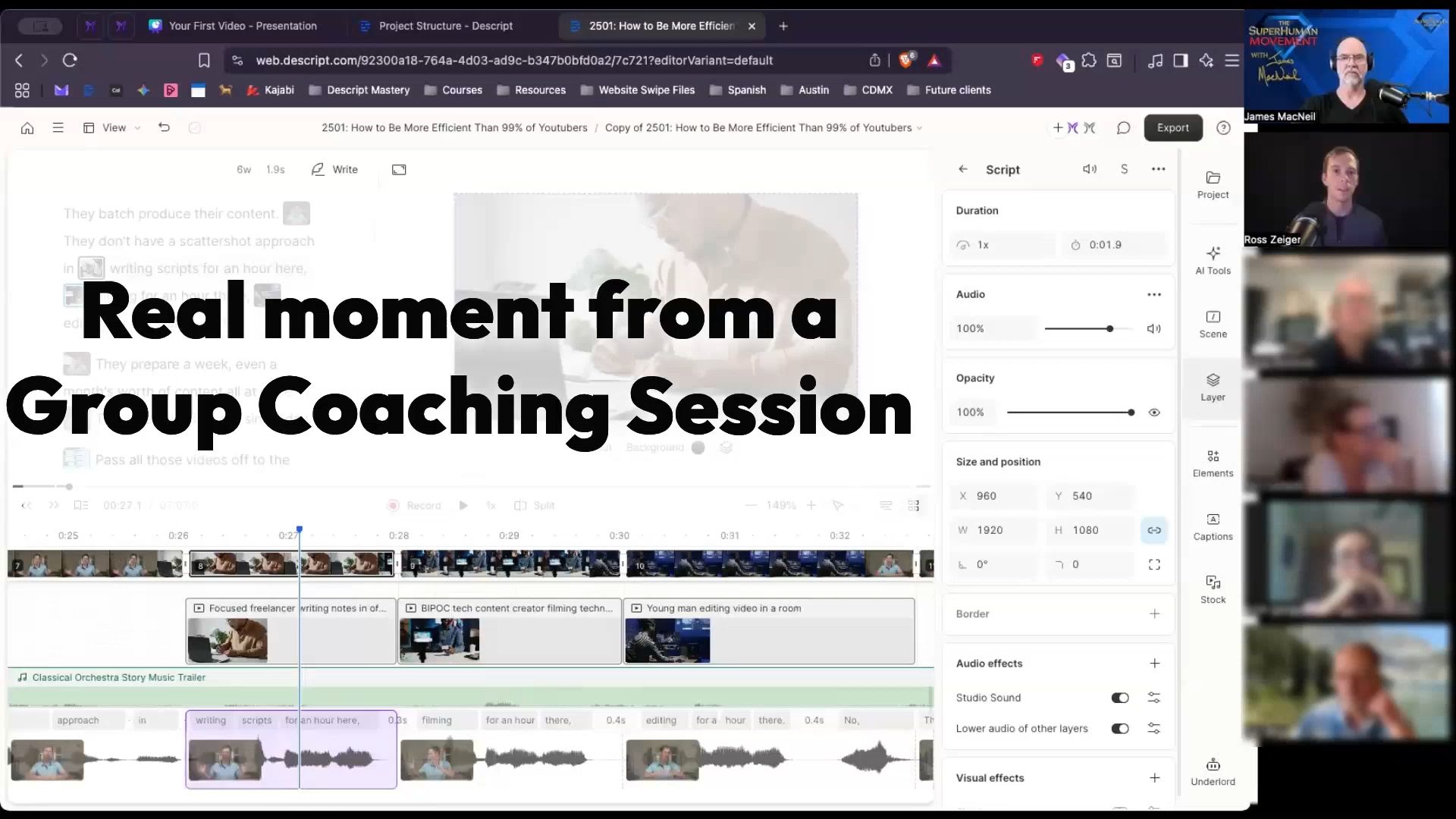Open the project name breadcrumb link
The width and height of the screenshot is (1456, 819).
(x=454, y=128)
